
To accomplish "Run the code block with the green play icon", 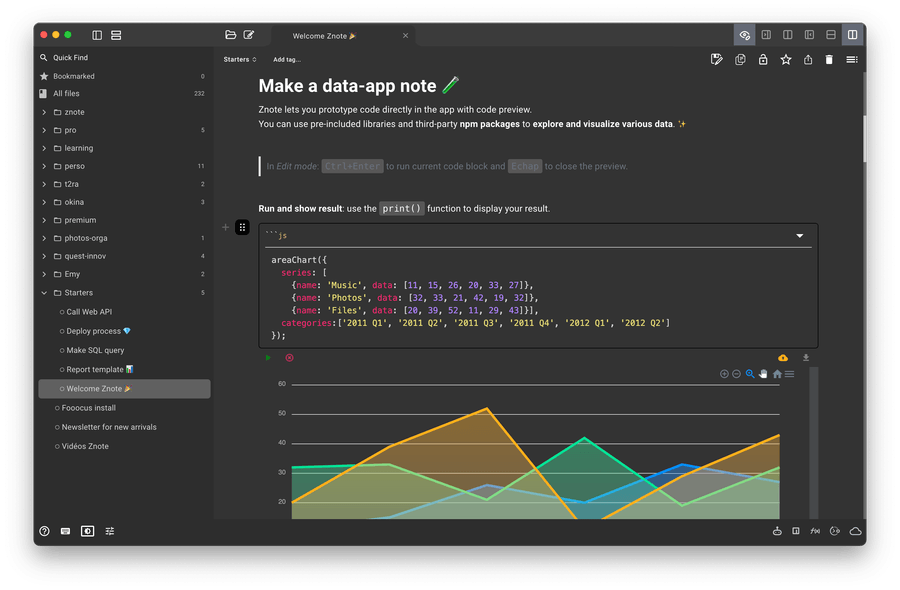I will tap(270, 357).
